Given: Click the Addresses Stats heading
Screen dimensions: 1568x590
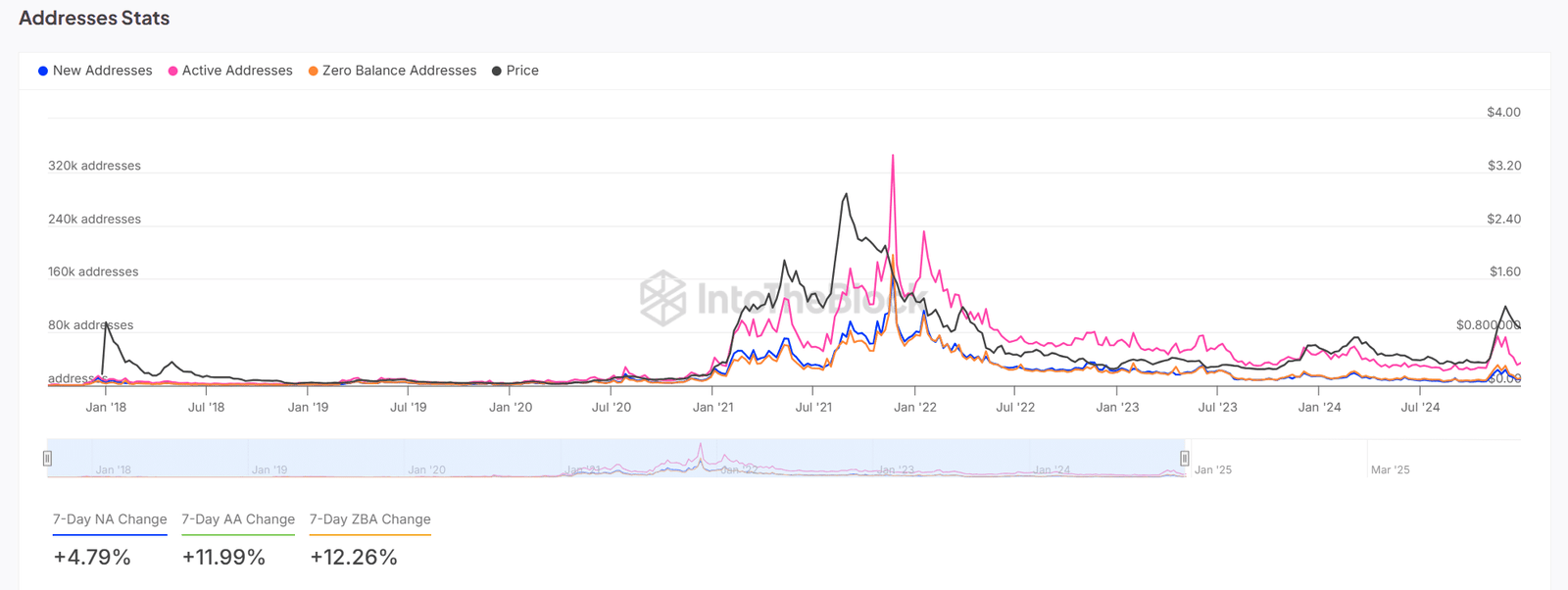Looking at the screenshot, I should 94,19.
